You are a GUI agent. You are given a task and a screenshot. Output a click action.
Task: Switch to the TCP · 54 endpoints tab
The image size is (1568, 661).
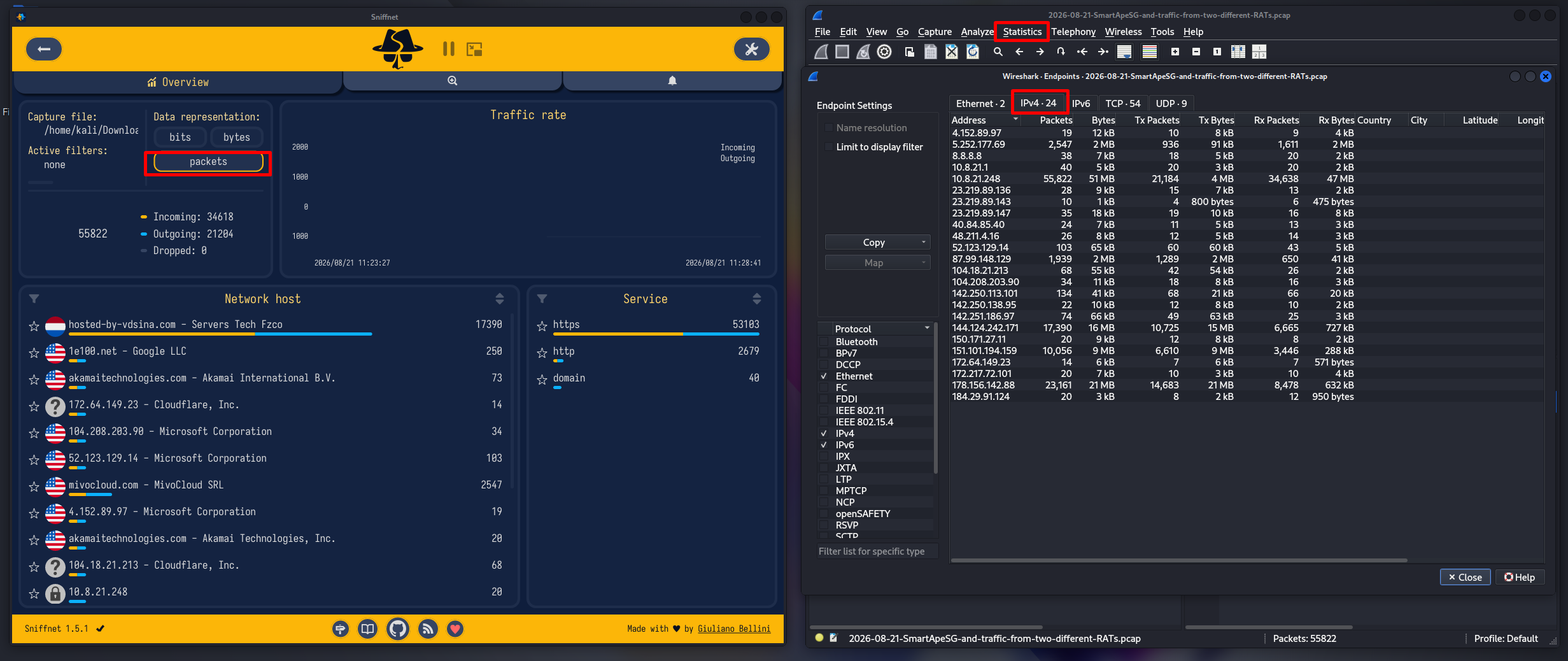(x=1123, y=103)
